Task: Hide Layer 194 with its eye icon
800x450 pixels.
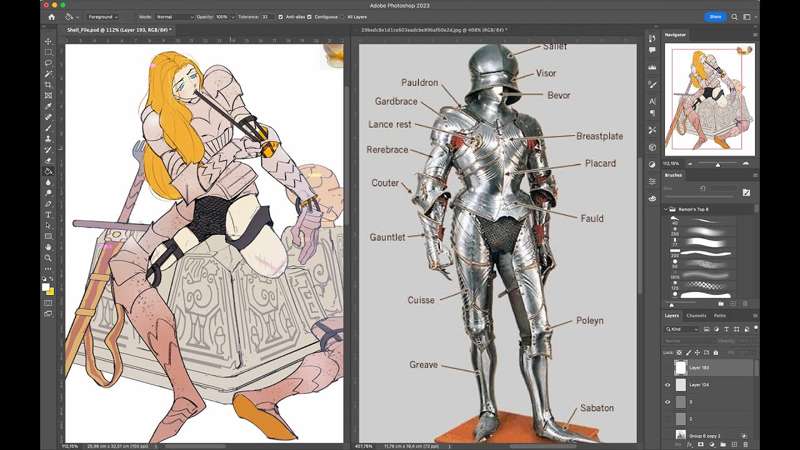Action: coord(668,385)
